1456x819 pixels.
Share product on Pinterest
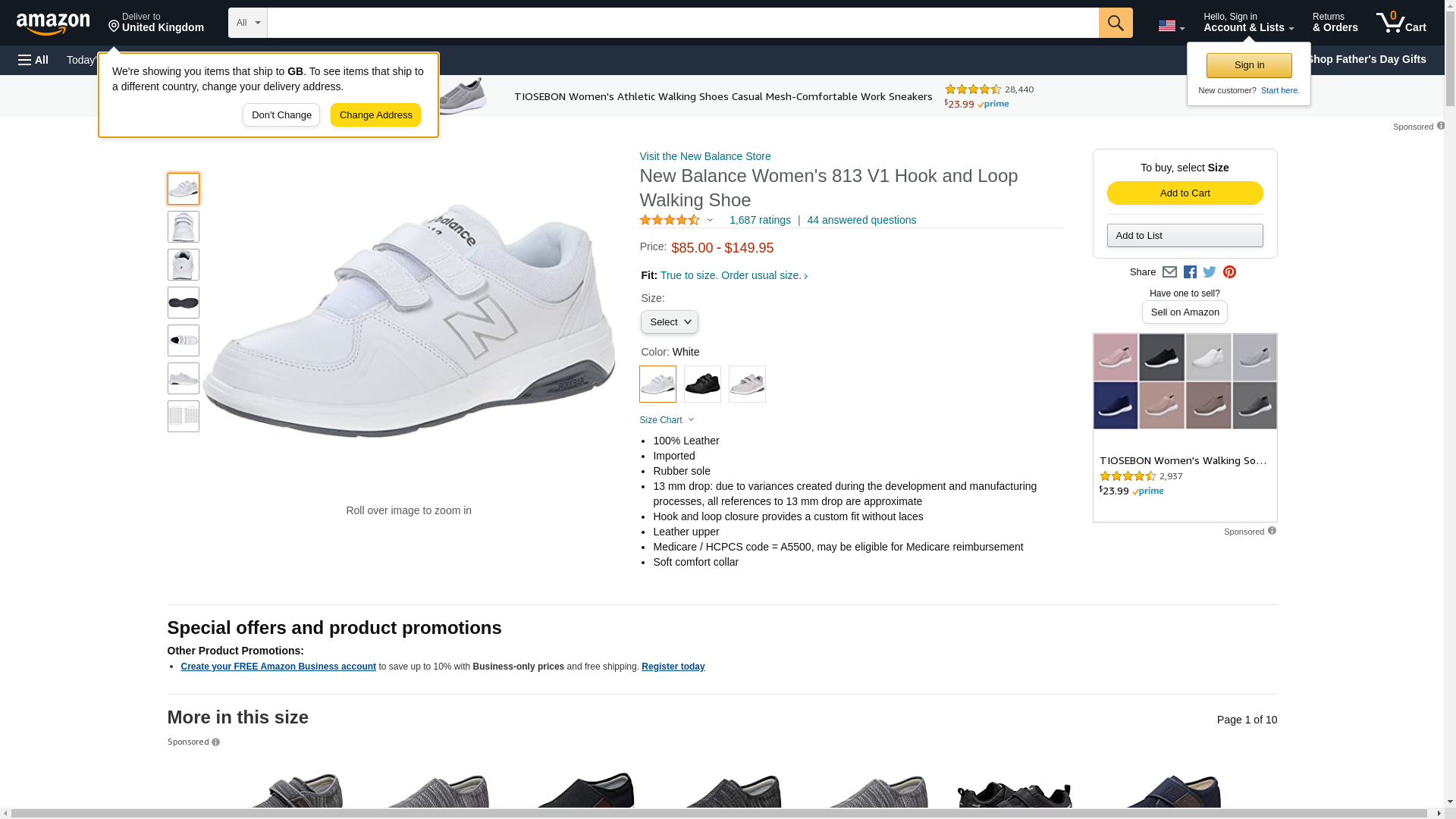pos(1229,272)
